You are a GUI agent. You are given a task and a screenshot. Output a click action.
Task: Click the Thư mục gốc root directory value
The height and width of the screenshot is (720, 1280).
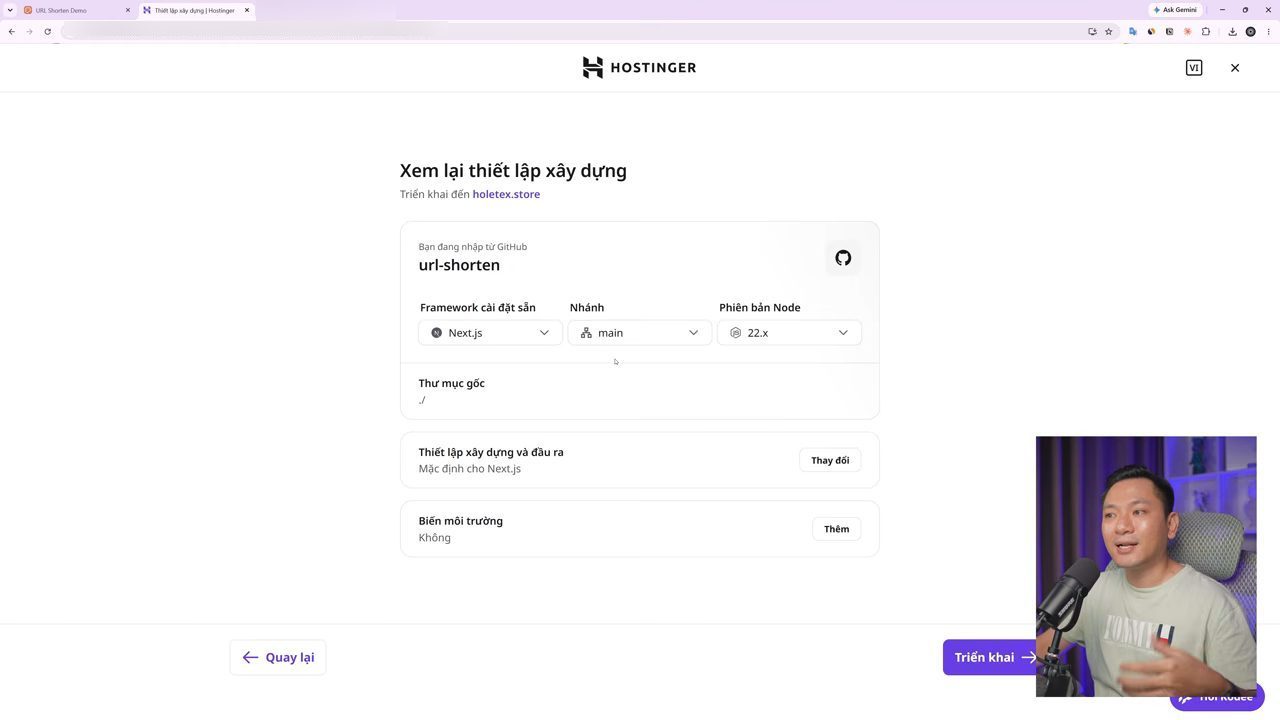click(x=422, y=400)
